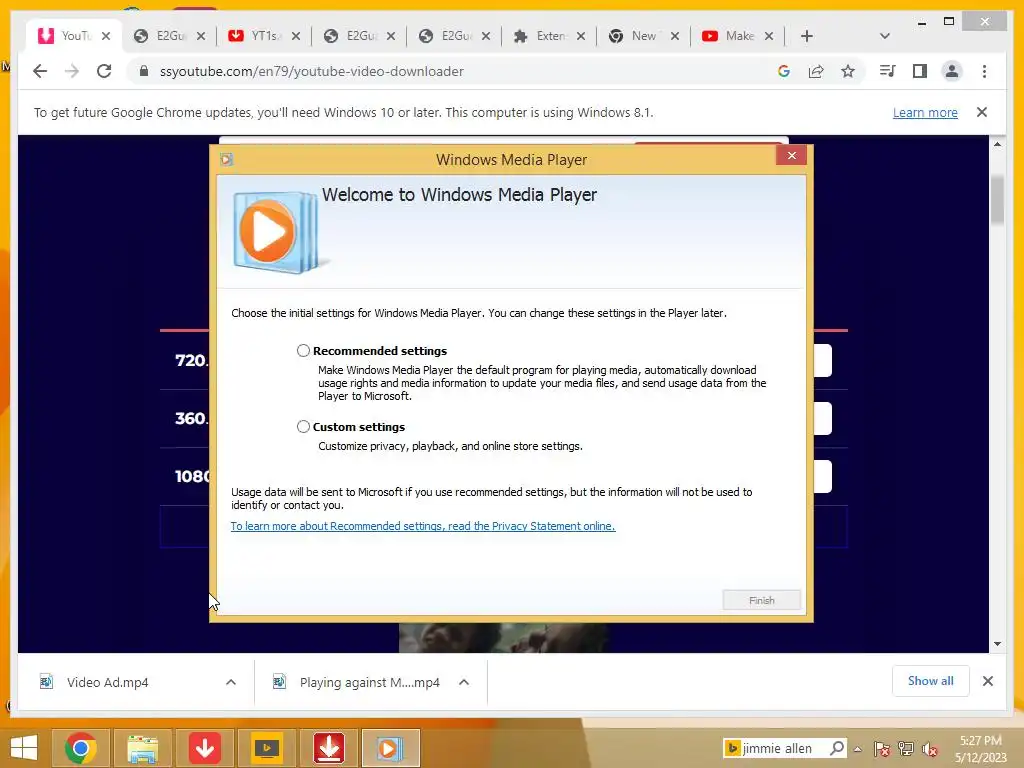Image resolution: width=1024 pixels, height=768 pixels.
Task: Toggle the Chrome side panel
Action: coord(920,71)
